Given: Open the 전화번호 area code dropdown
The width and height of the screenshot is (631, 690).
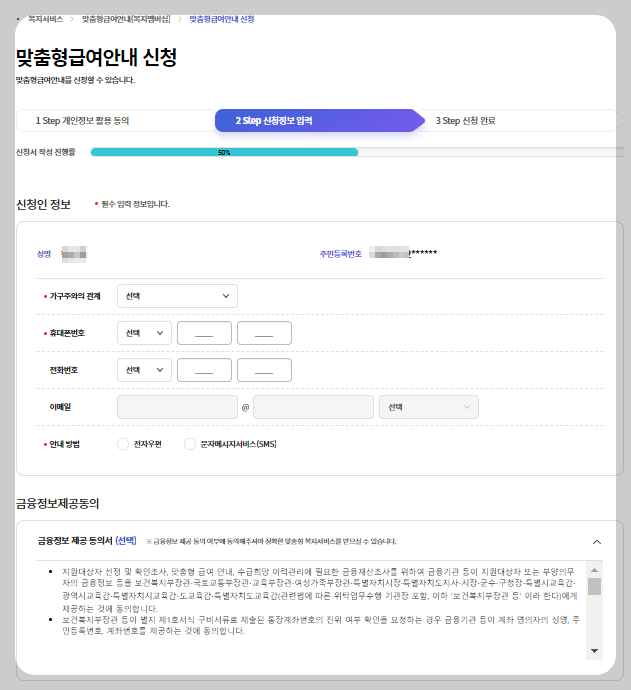Looking at the screenshot, I should point(144,370).
